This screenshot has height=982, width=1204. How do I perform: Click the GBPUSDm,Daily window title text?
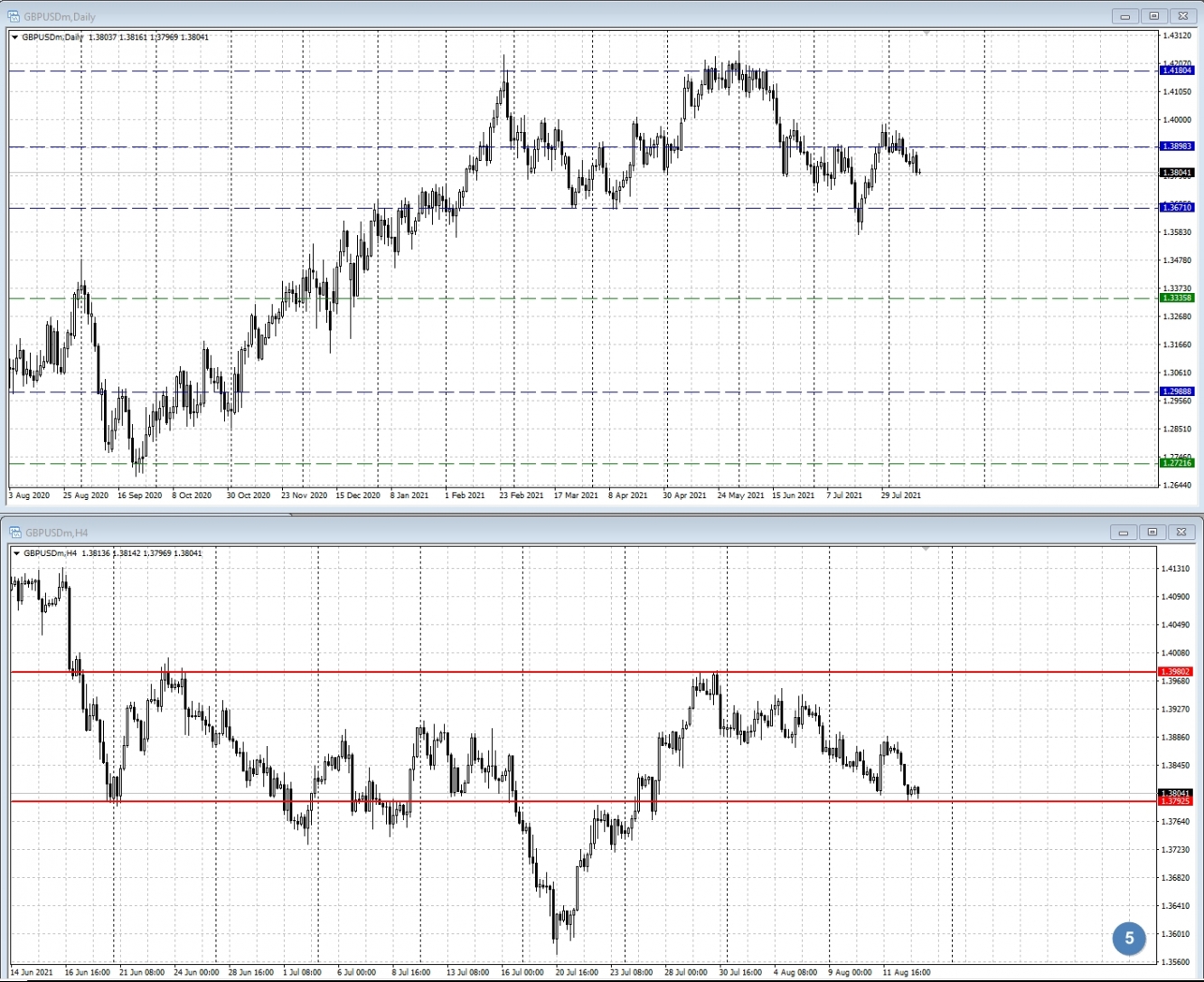coord(60,16)
